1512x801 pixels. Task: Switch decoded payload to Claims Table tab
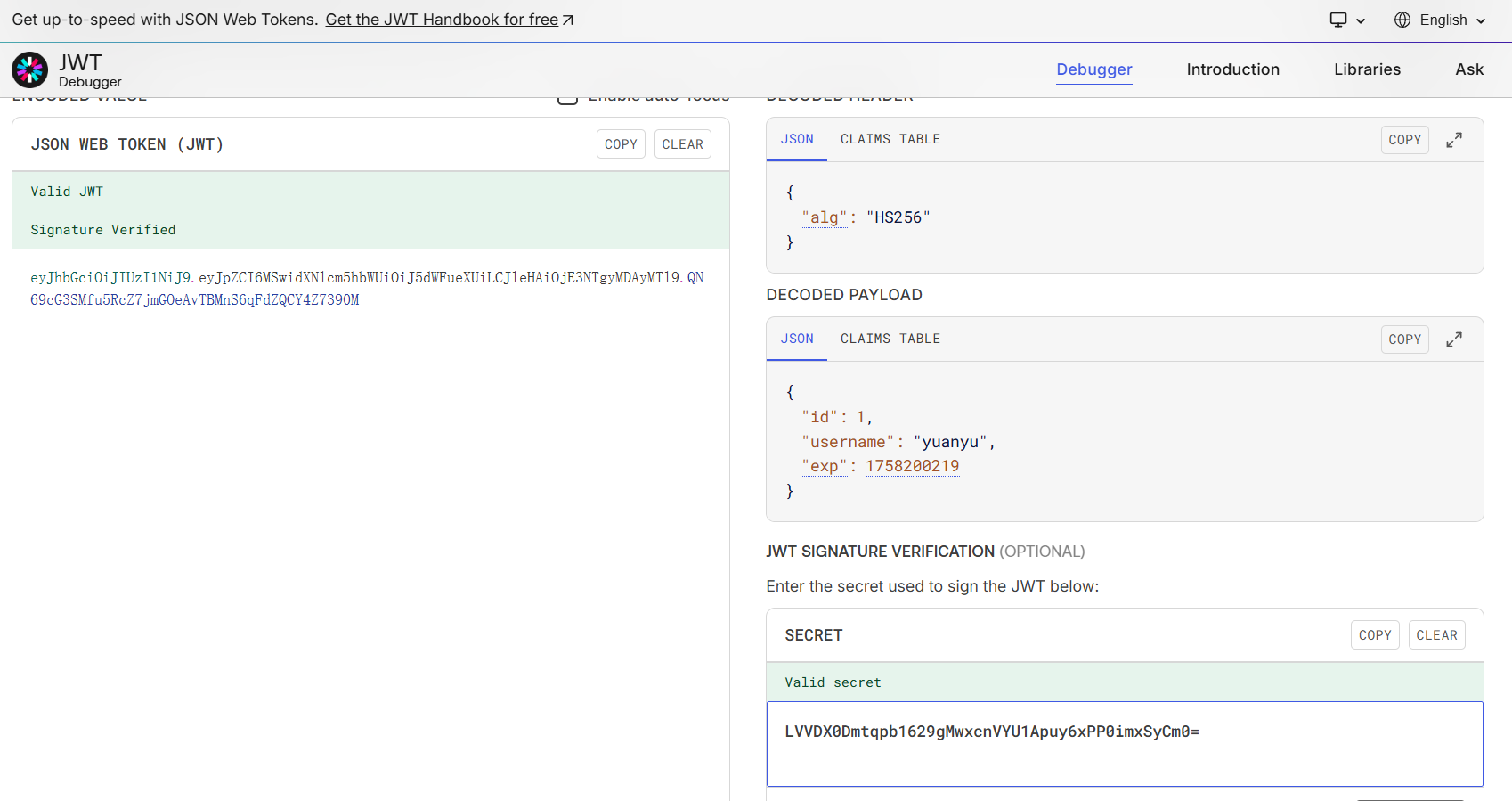coord(890,339)
